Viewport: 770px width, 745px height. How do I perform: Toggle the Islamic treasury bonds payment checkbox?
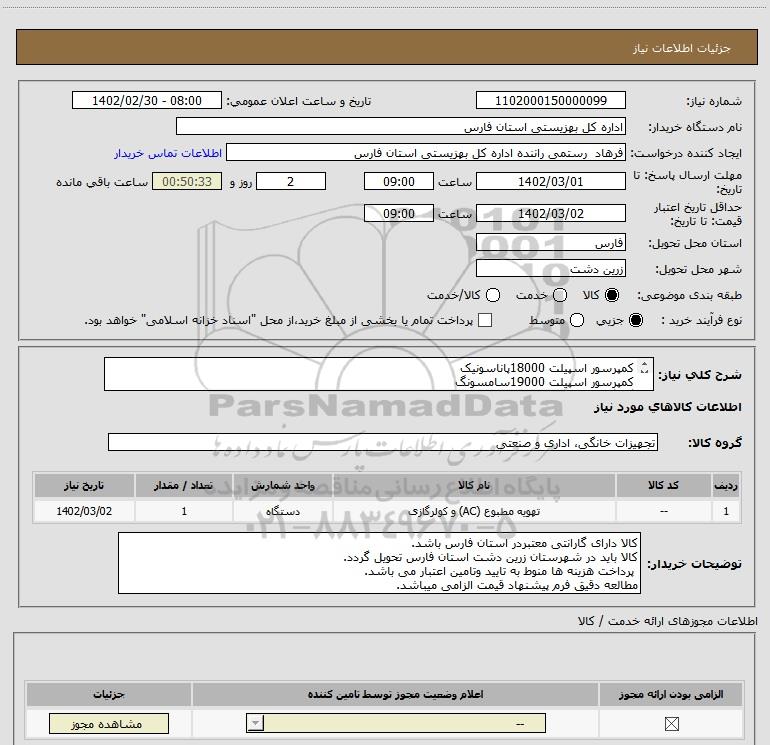[x=485, y=320]
